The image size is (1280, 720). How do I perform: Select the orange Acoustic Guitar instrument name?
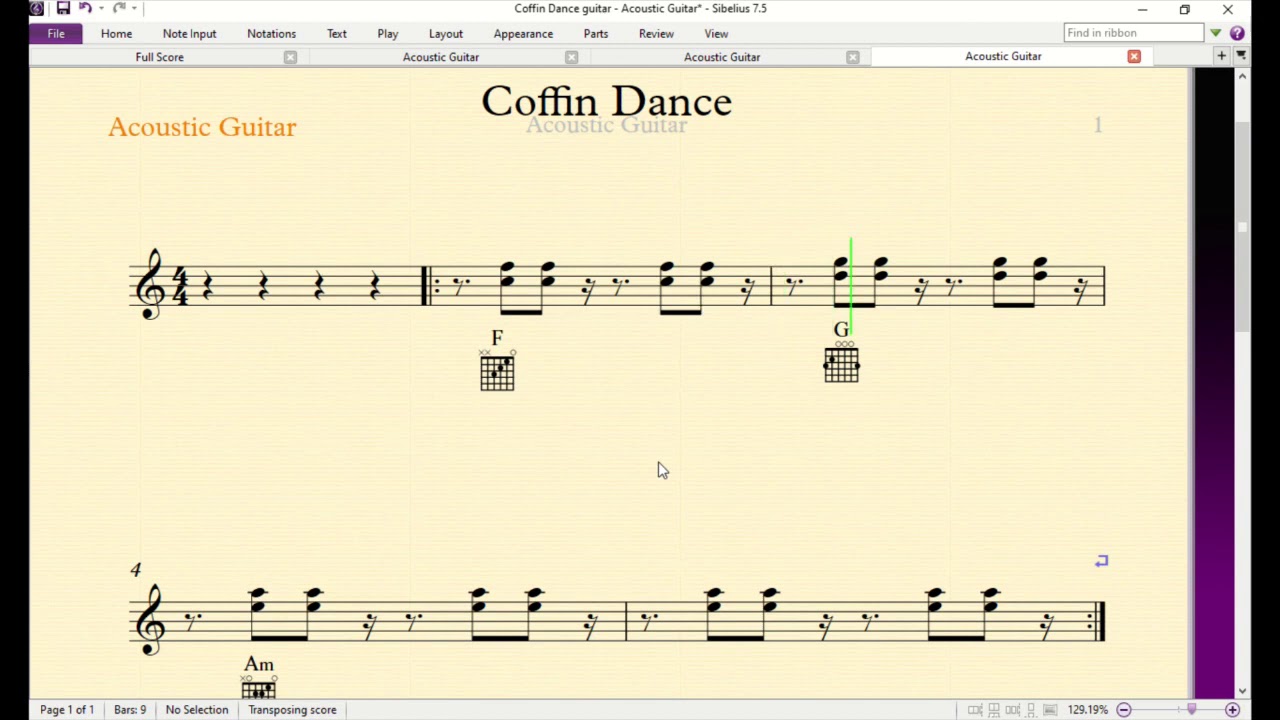click(202, 127)
